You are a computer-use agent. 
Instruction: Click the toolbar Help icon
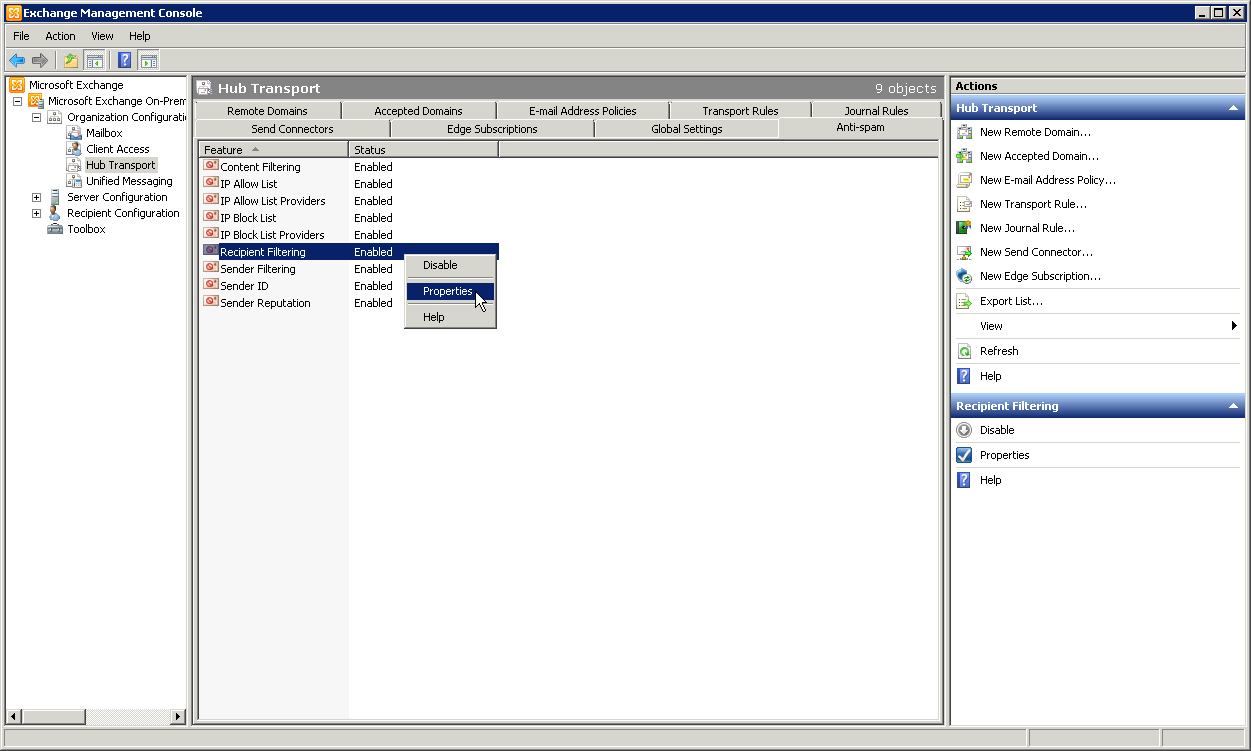pos(124,60)
